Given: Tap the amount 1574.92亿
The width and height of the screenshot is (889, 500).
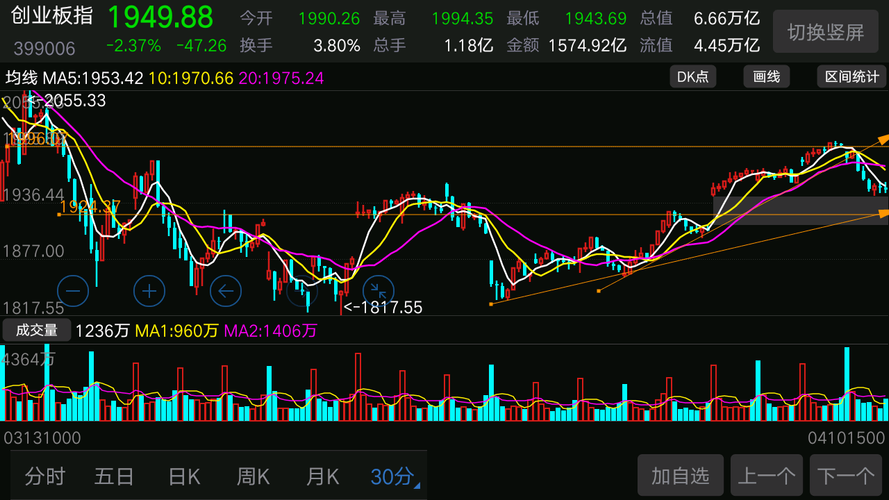Looking at the screenshot, I should pyautogui.click(x=587, y=45).
